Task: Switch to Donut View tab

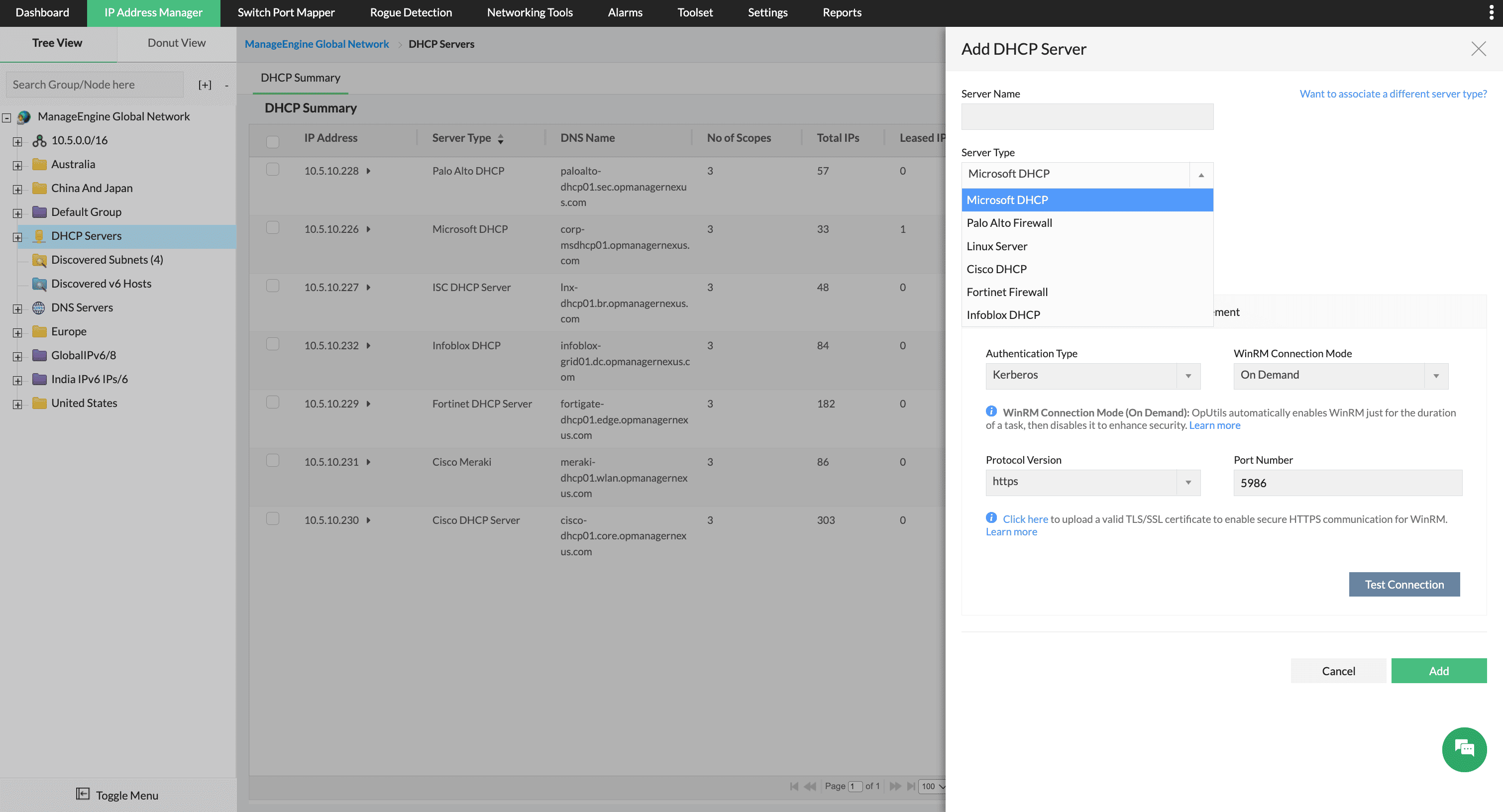Action: click(176, 43)
